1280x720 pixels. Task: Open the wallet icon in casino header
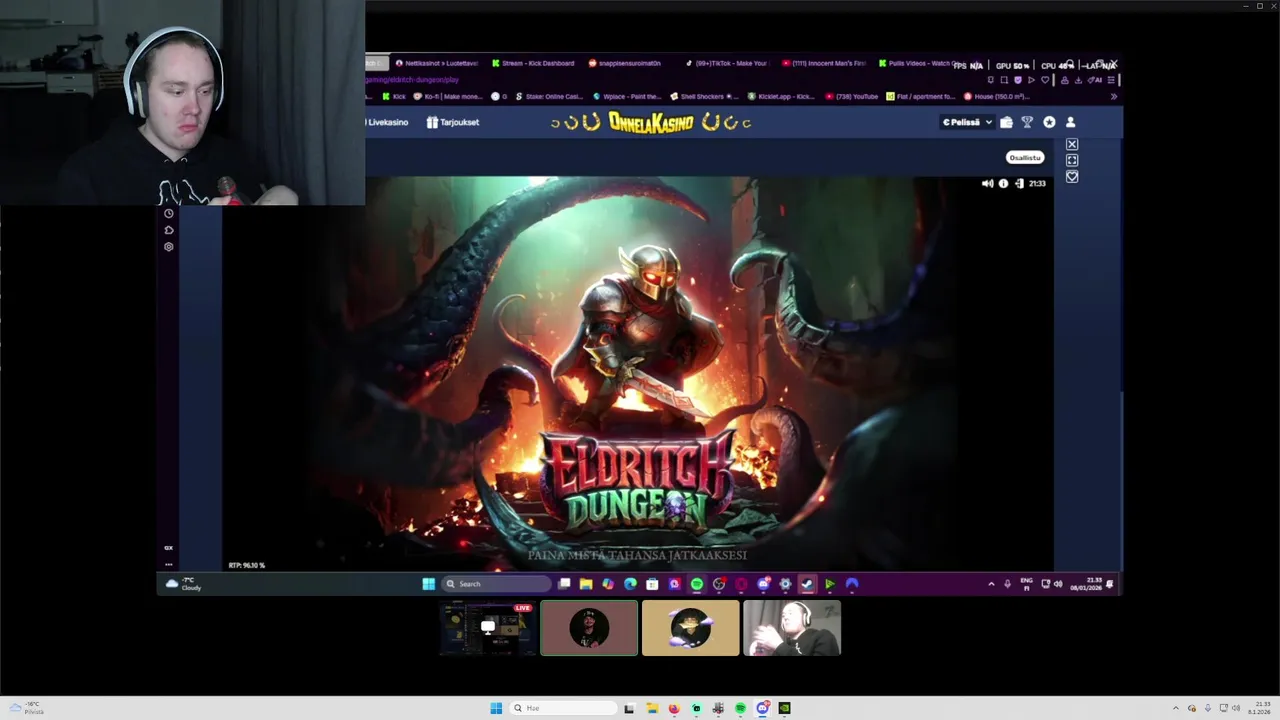[x=1006, y=122]
